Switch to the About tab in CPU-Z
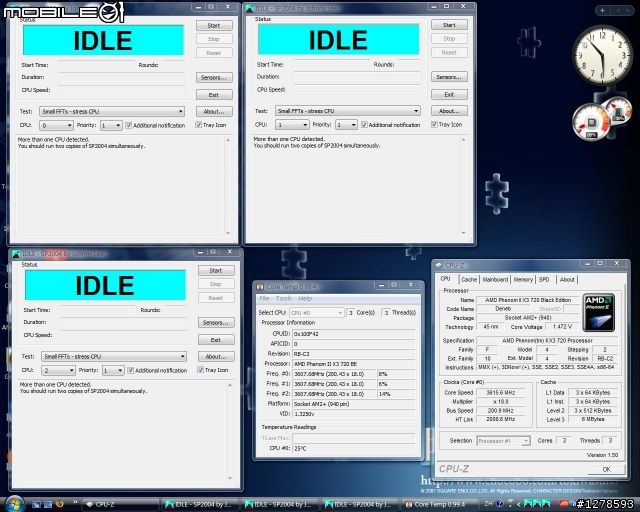640x512 pixels. click(x=567, y=280)
